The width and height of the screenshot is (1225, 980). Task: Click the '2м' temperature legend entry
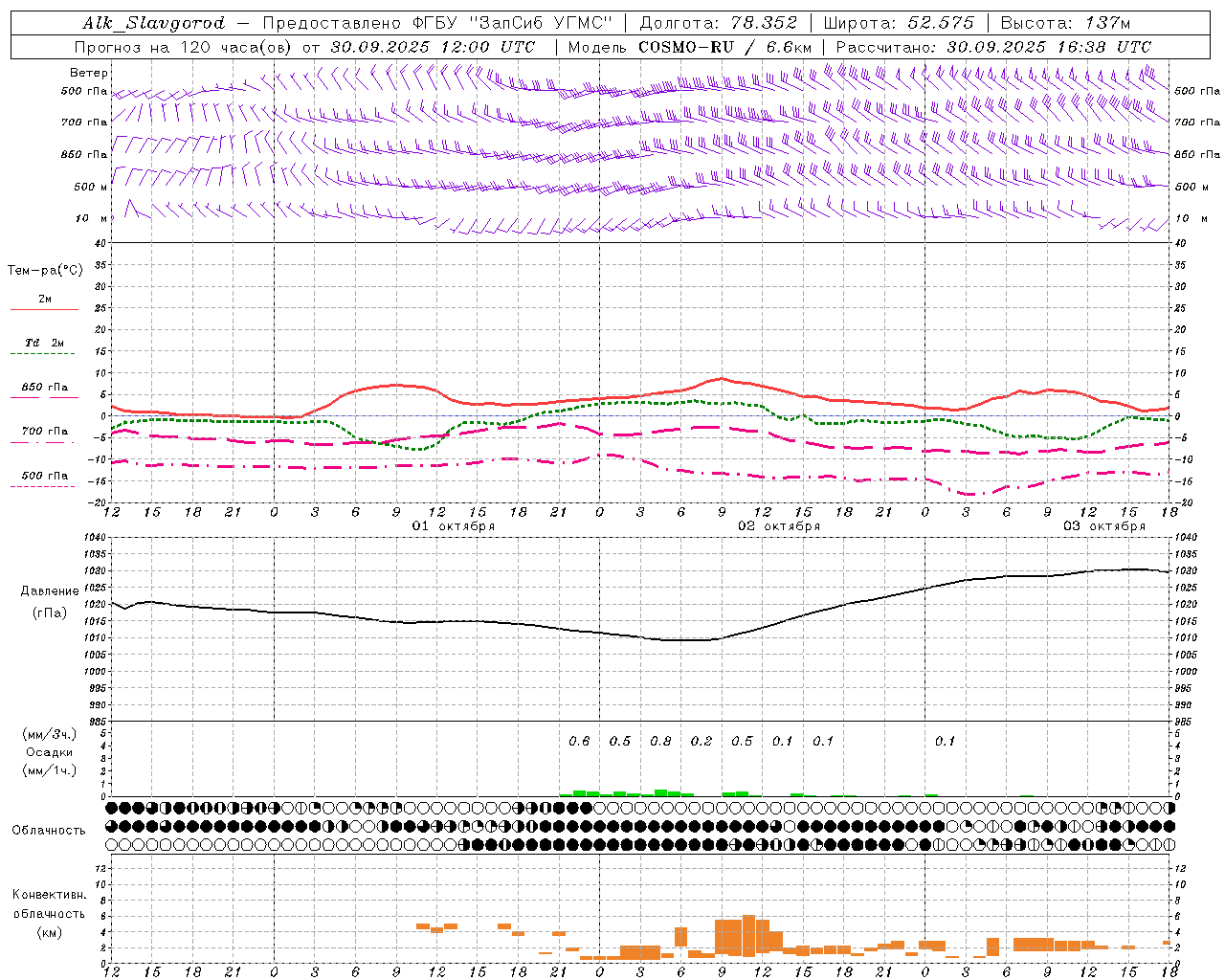(45, 300)
